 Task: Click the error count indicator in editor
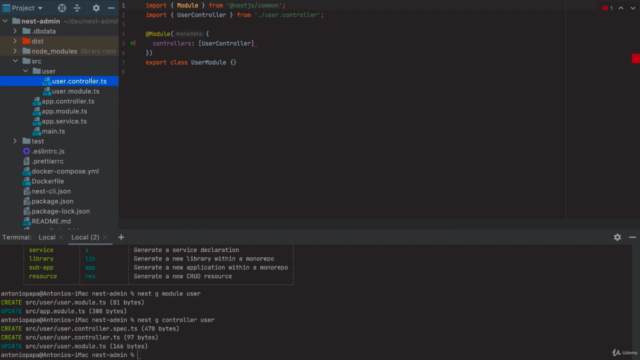coord(607,8)
